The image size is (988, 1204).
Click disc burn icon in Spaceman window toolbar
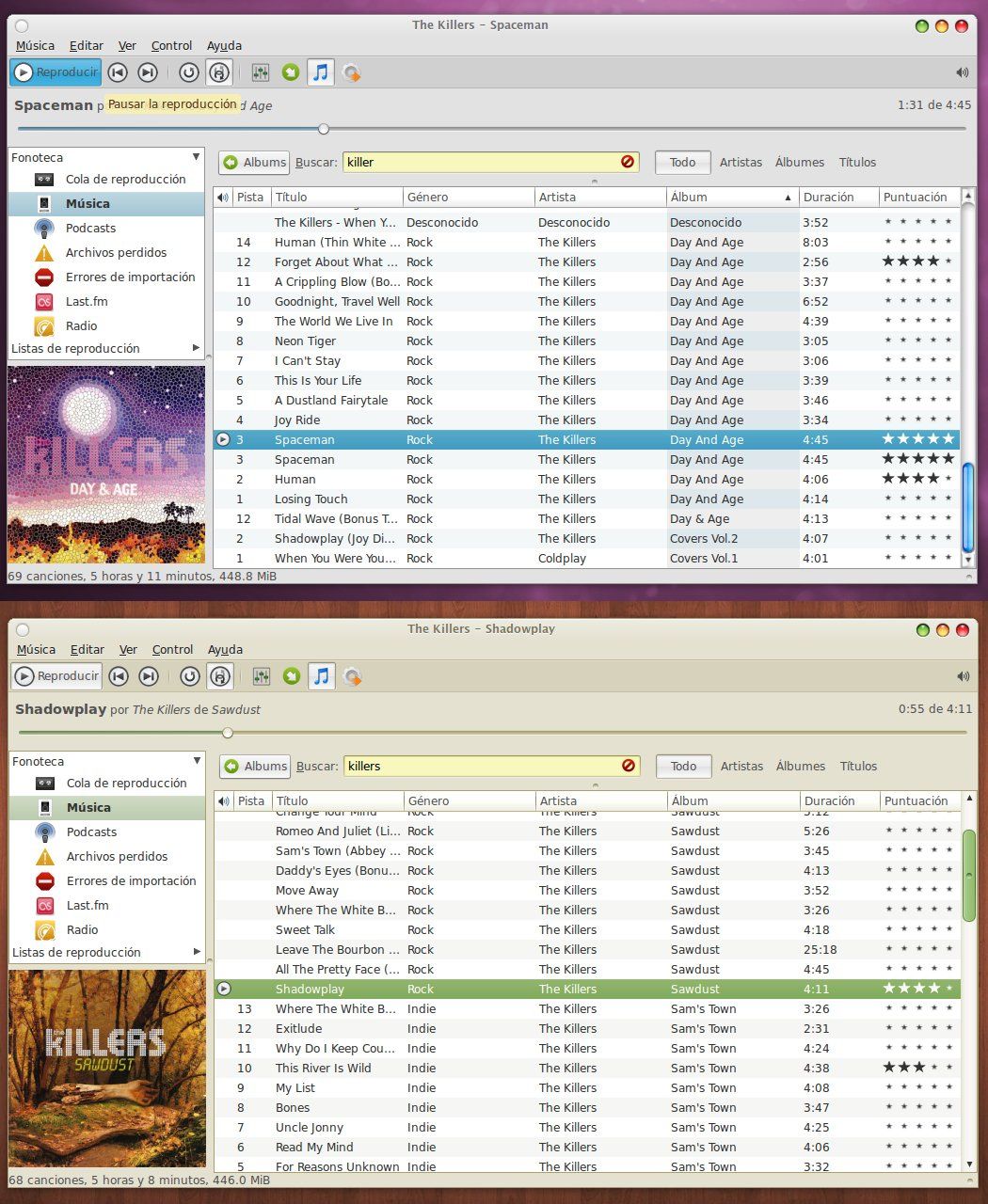pyautogui.click(x=351, y=72)
